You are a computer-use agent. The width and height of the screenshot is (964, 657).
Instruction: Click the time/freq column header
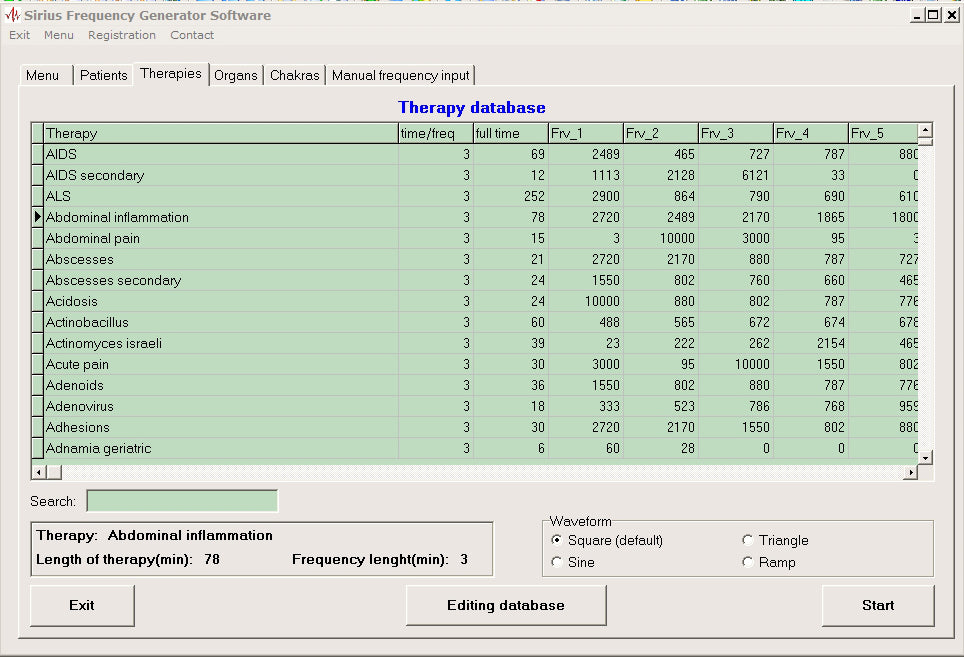tap(436, 133)
